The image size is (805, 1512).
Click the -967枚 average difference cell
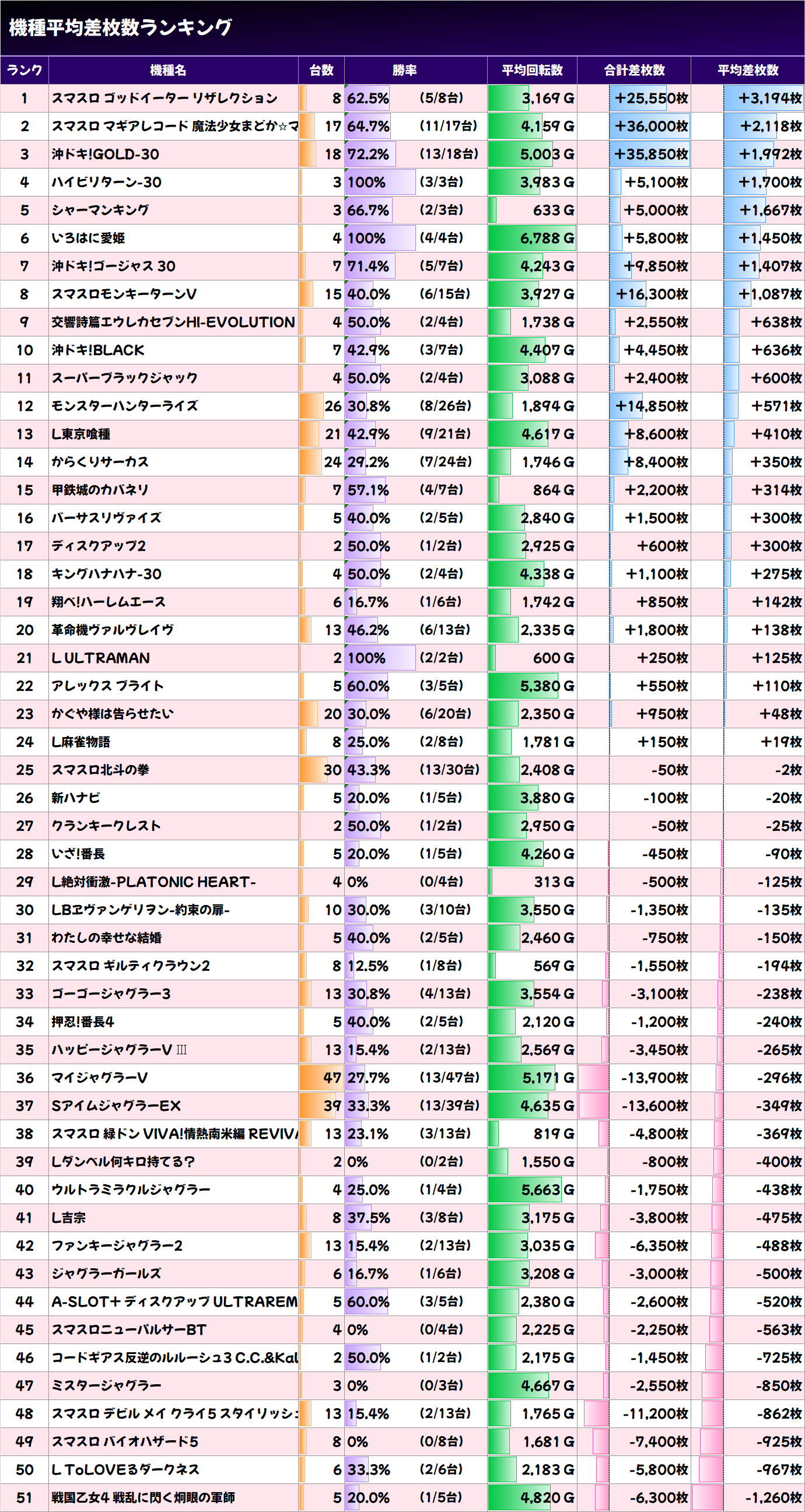click(748, 1470)
